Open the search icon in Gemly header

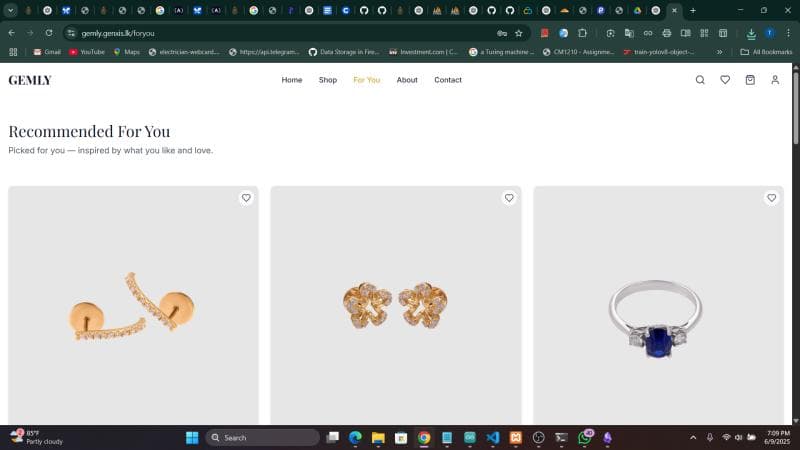(700, 80)
